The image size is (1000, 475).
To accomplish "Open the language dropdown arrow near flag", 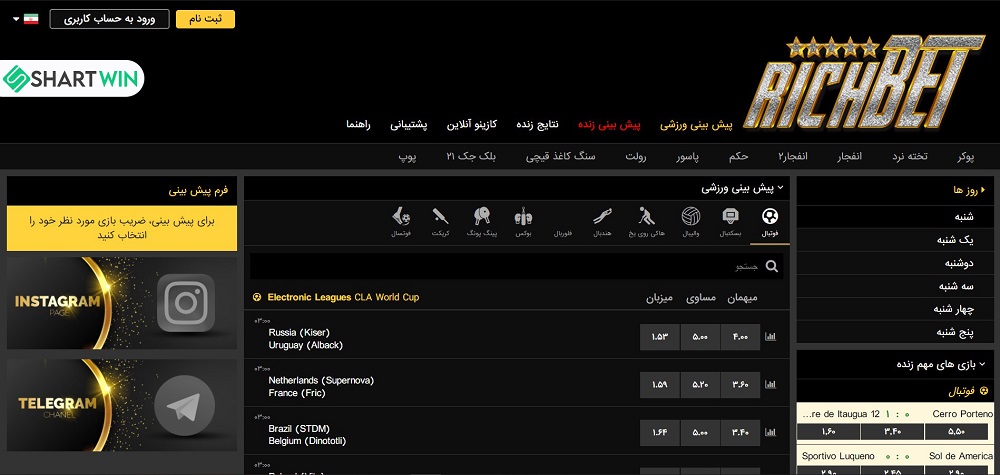I will (17, 18).
